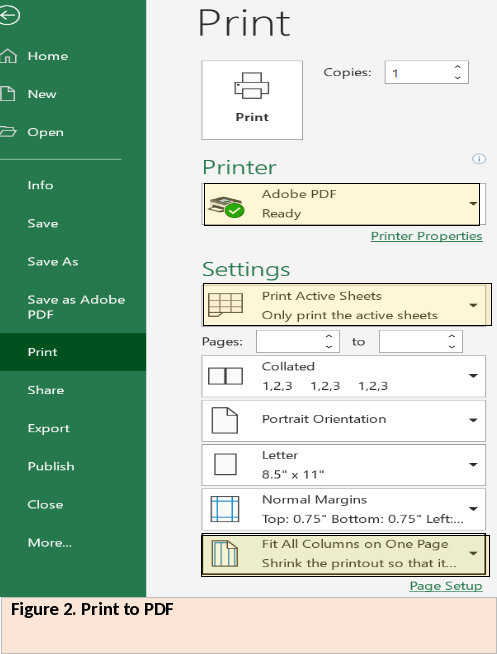Click the Normal Margins icon
The image size is (497, 654).
pos(225,509)
